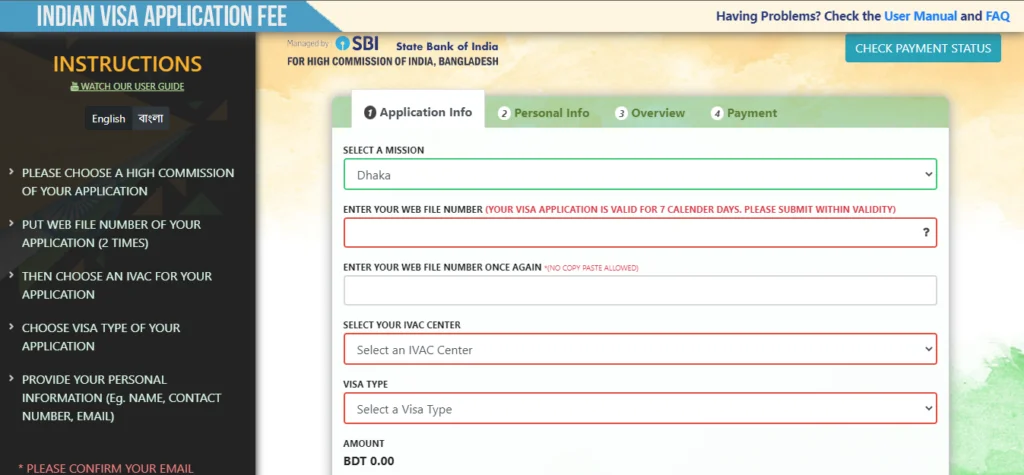The image size is (1024, 475).
Task: Click the BDT 0.00 amount text
Action: (x=368, y=461)
